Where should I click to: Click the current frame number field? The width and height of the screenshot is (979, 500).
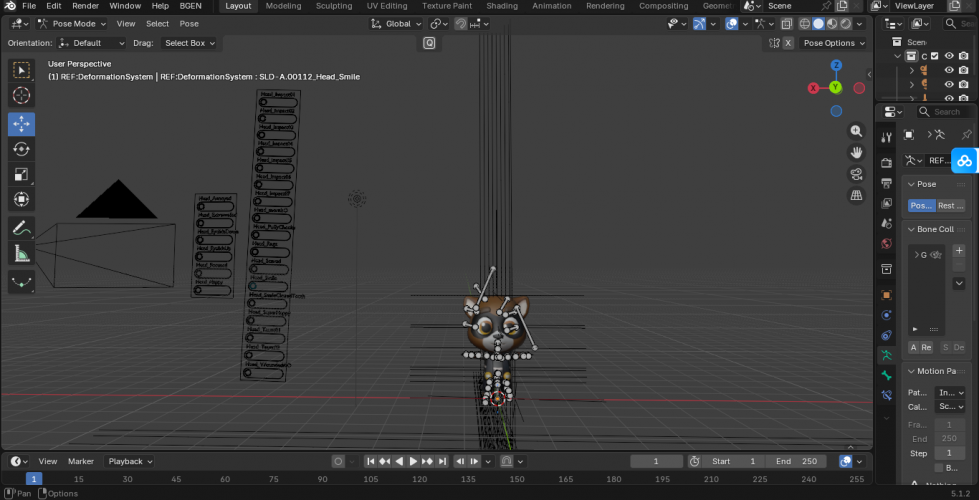(656, 461)
